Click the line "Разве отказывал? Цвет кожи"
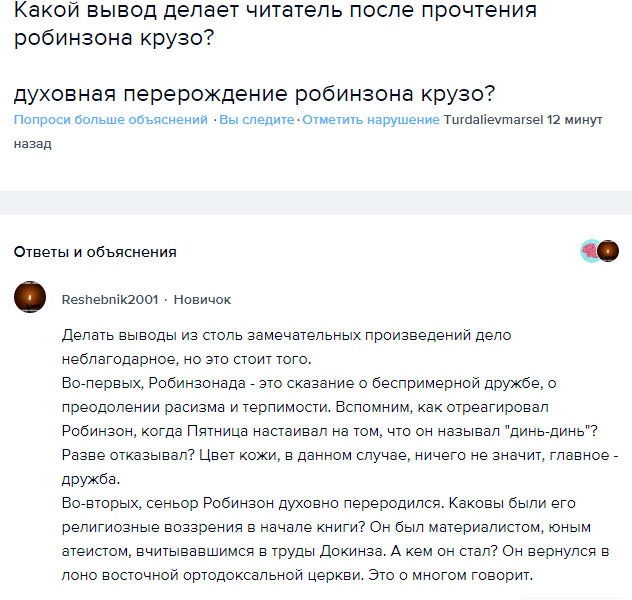The width and height of the screenshot is (632, 600). pos(300,456)
